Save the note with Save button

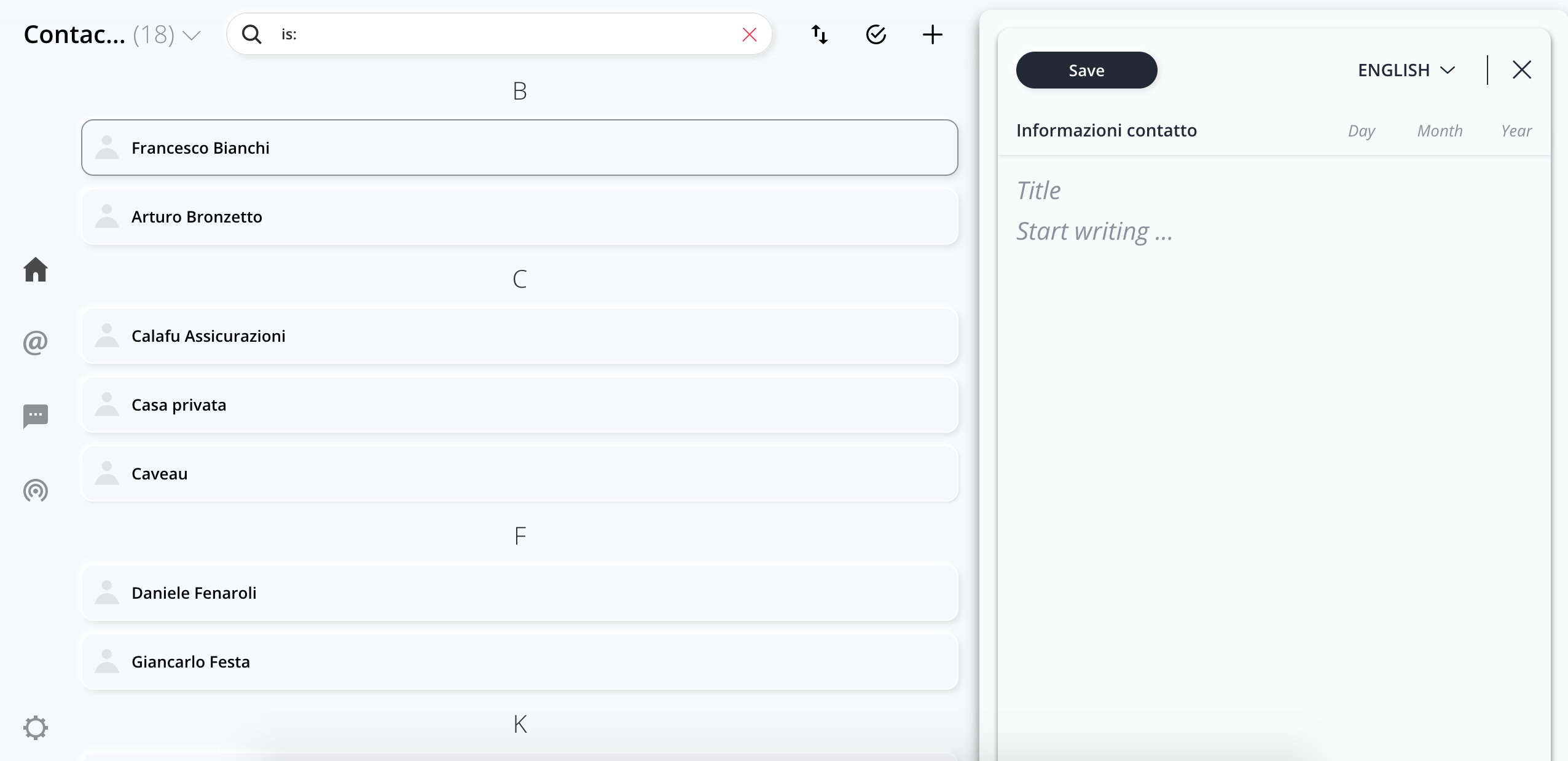1086,70
